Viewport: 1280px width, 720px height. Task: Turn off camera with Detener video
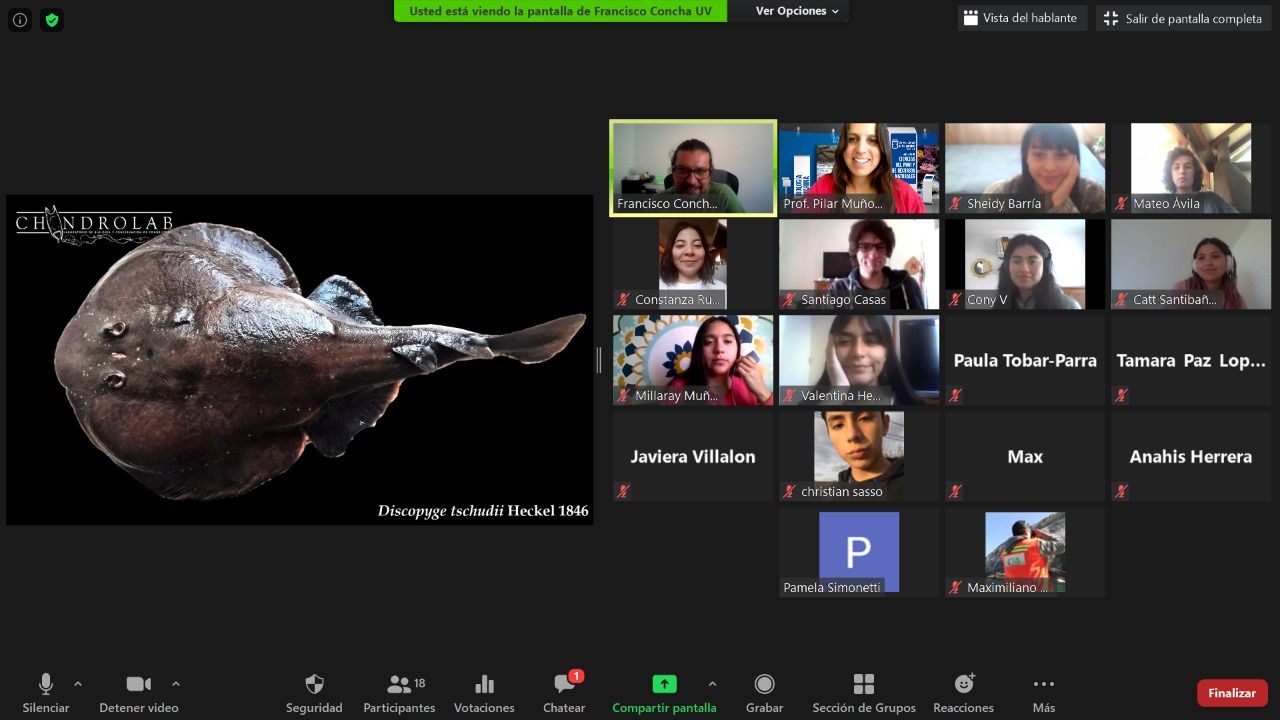pyautogui.click(x=138, y=685)
